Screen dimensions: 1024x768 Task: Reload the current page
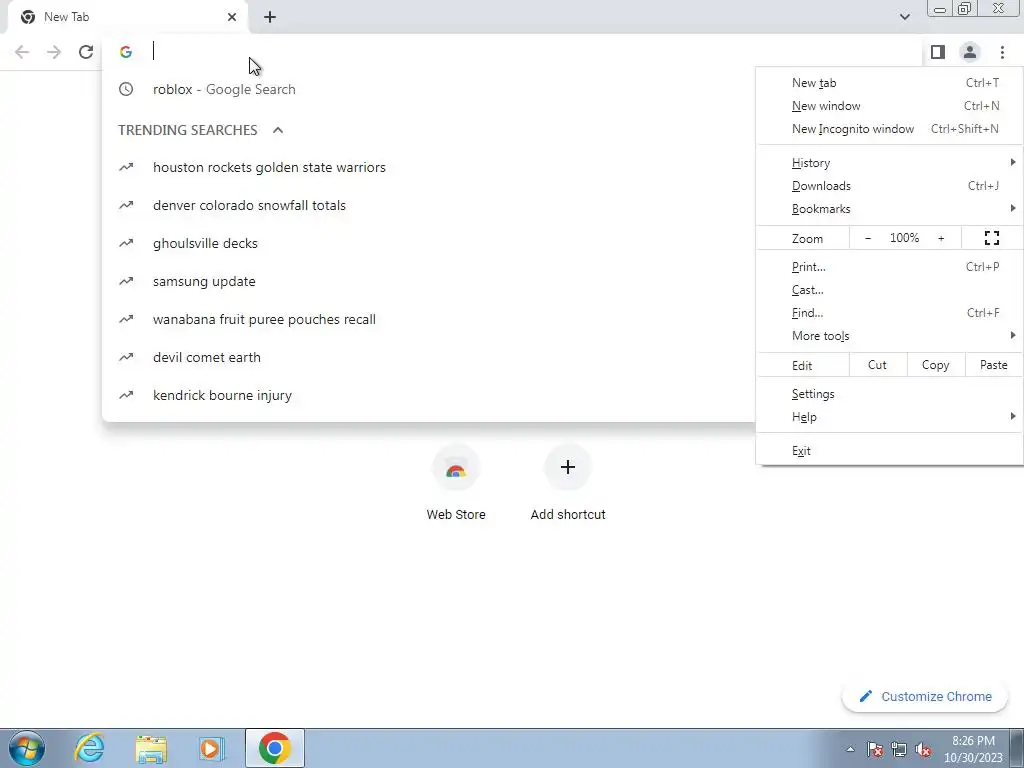(86, 52)
